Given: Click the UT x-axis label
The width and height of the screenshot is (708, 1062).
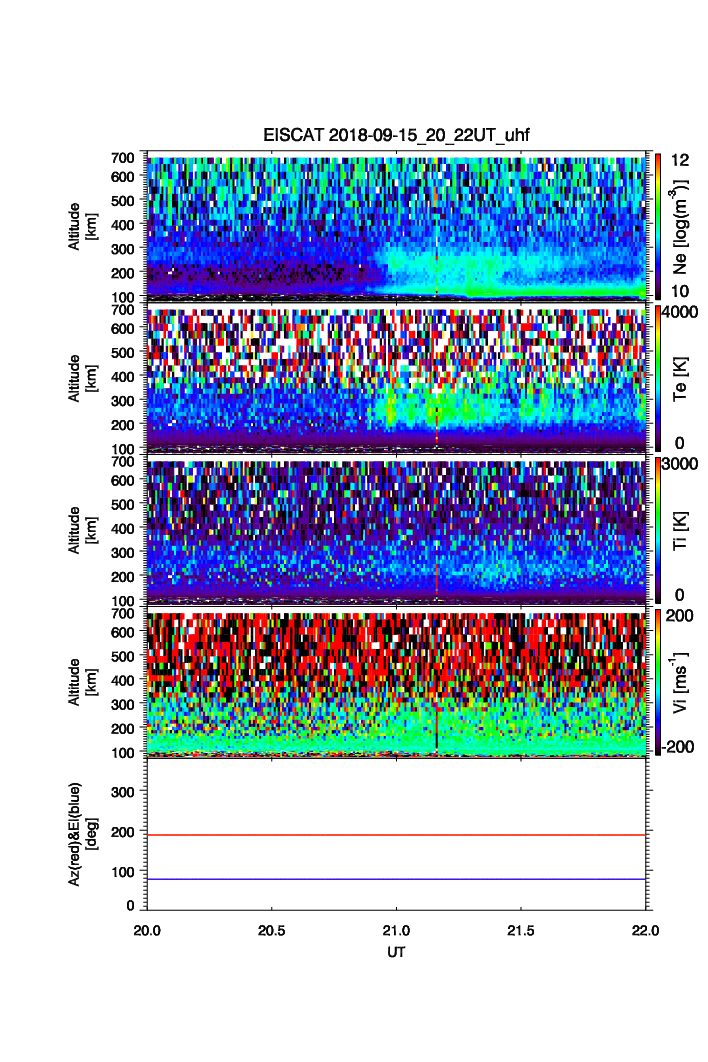Looking at the screenshot, I should pyautogui.click(x=396, y=953).
